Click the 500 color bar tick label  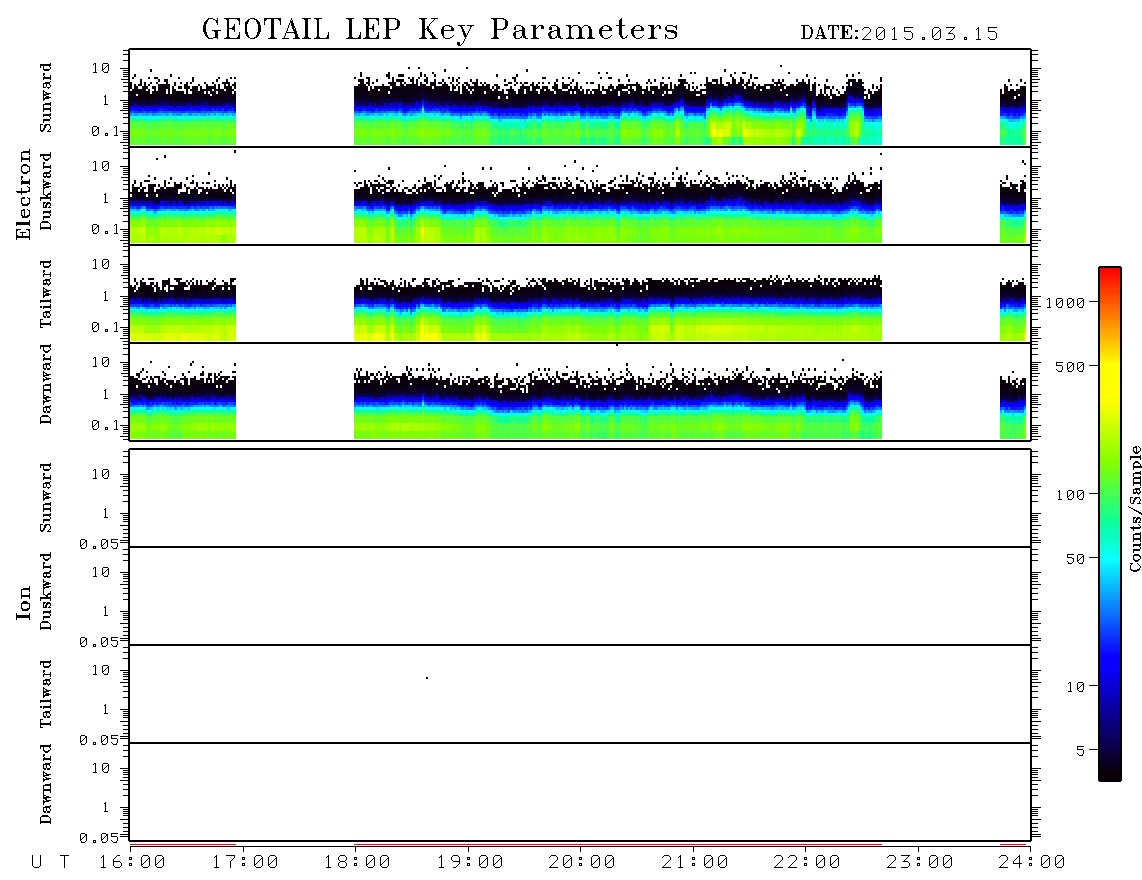pyautogui.click(x=1071, y=367)
